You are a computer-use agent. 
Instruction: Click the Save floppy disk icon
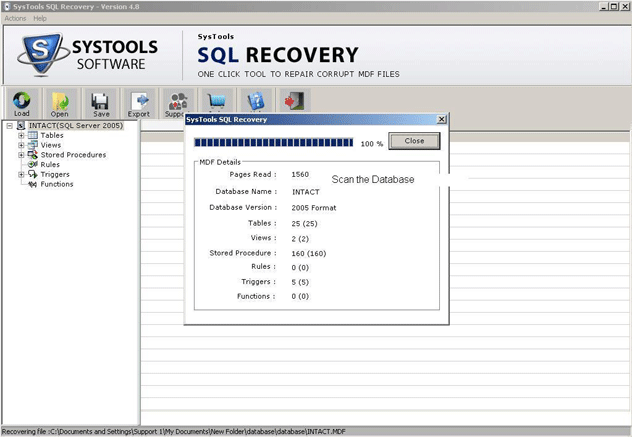point(100,101)
